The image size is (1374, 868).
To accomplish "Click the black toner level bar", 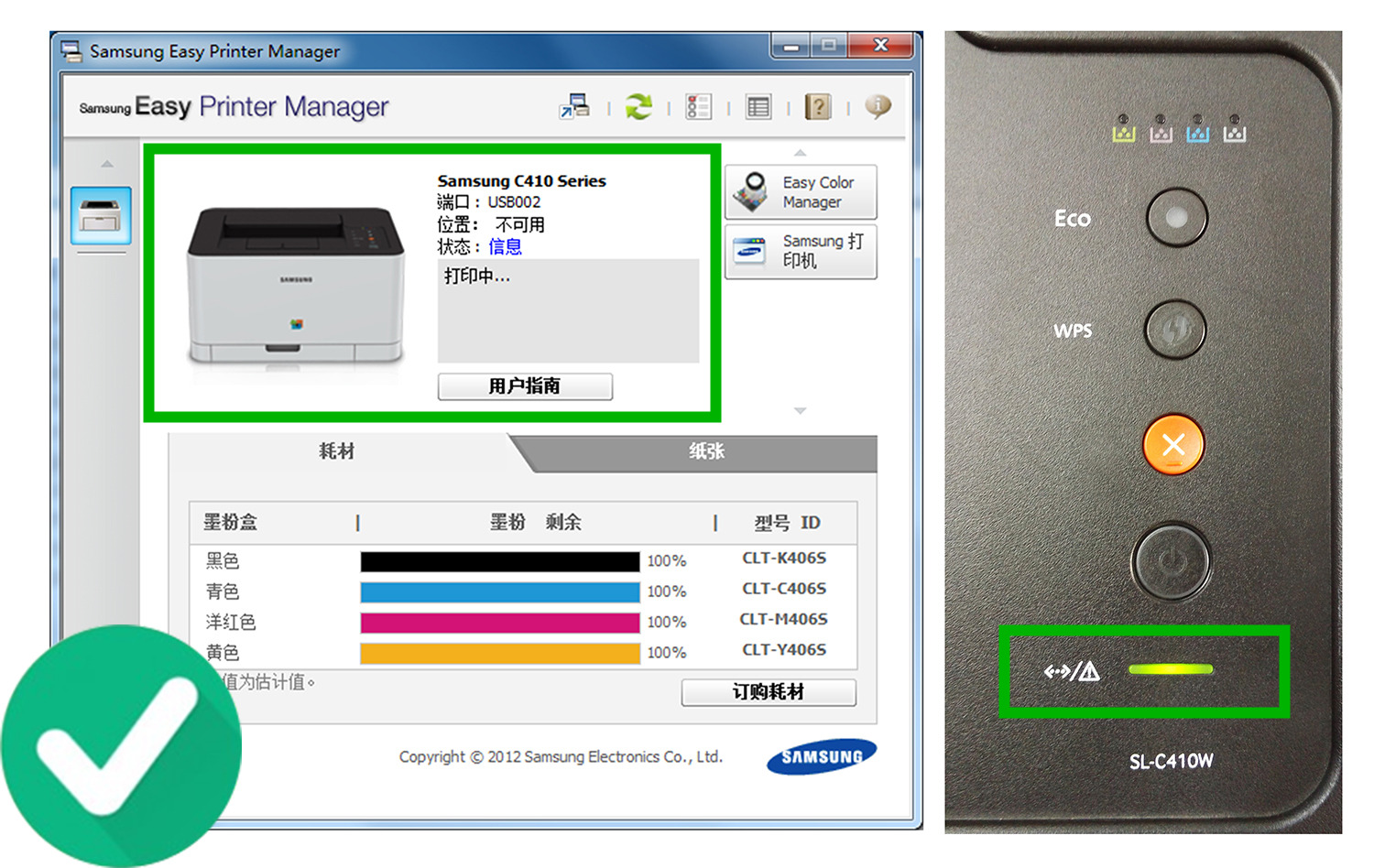I will pos(500,561).
